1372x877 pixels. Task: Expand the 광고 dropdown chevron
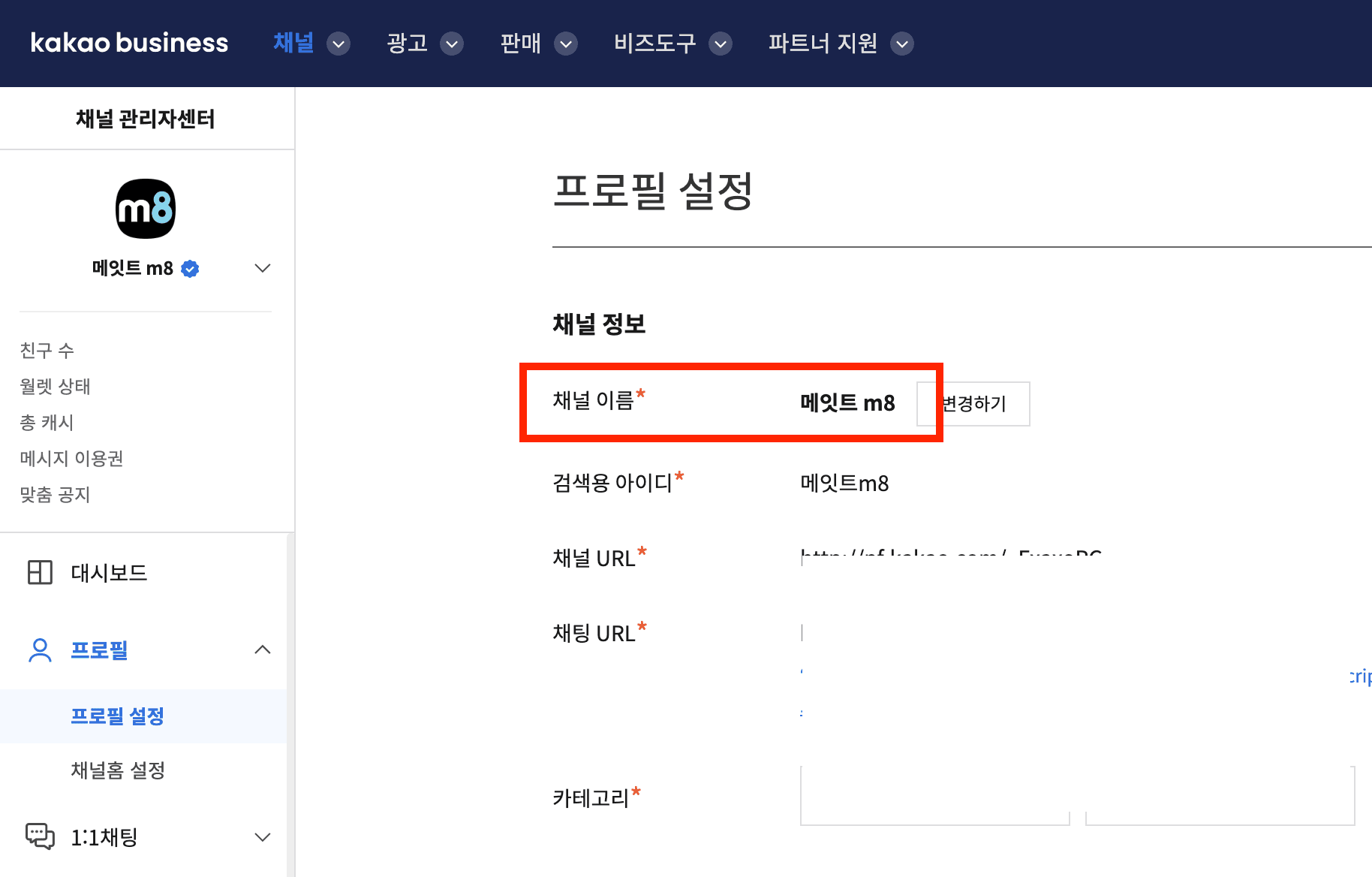452,44
